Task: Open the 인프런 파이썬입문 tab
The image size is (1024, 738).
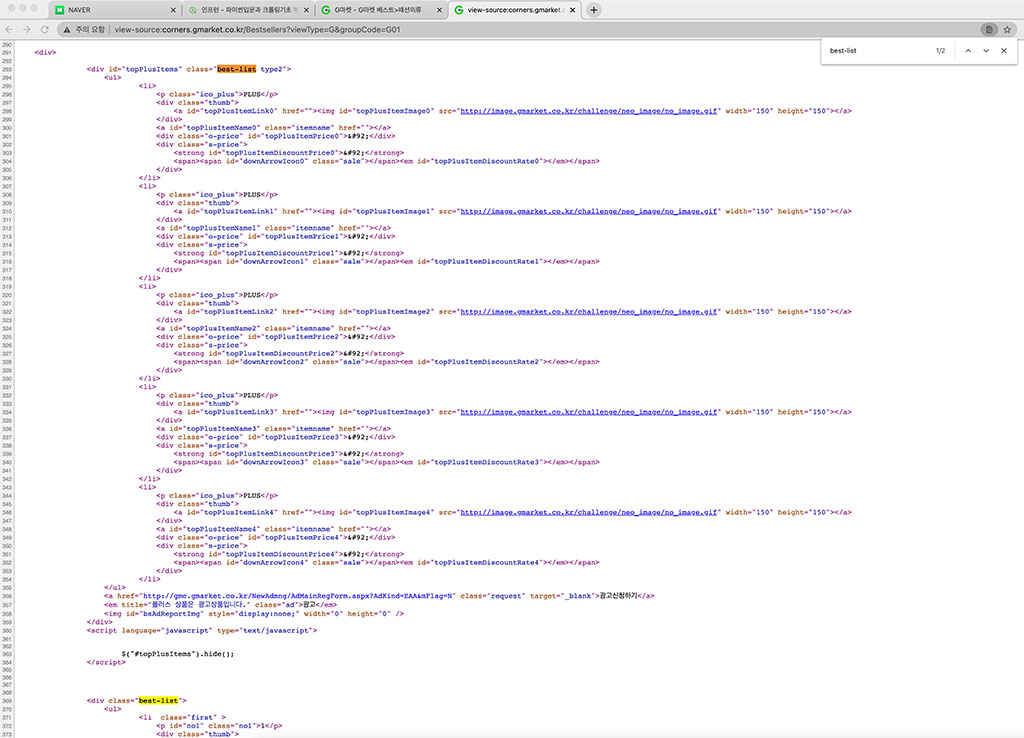Action: (x=248, y=10)
